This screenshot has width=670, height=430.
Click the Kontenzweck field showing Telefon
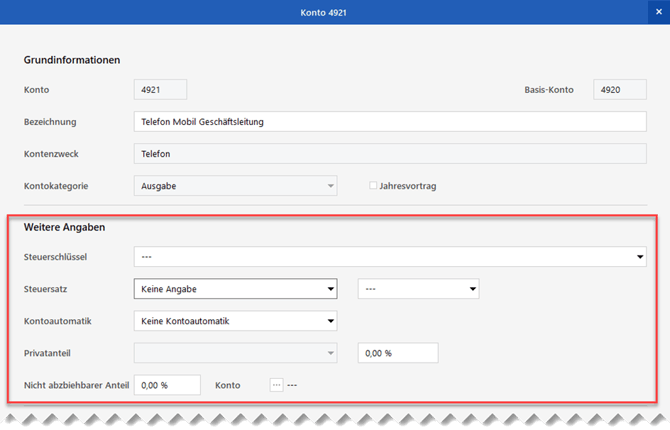point(390,154)
